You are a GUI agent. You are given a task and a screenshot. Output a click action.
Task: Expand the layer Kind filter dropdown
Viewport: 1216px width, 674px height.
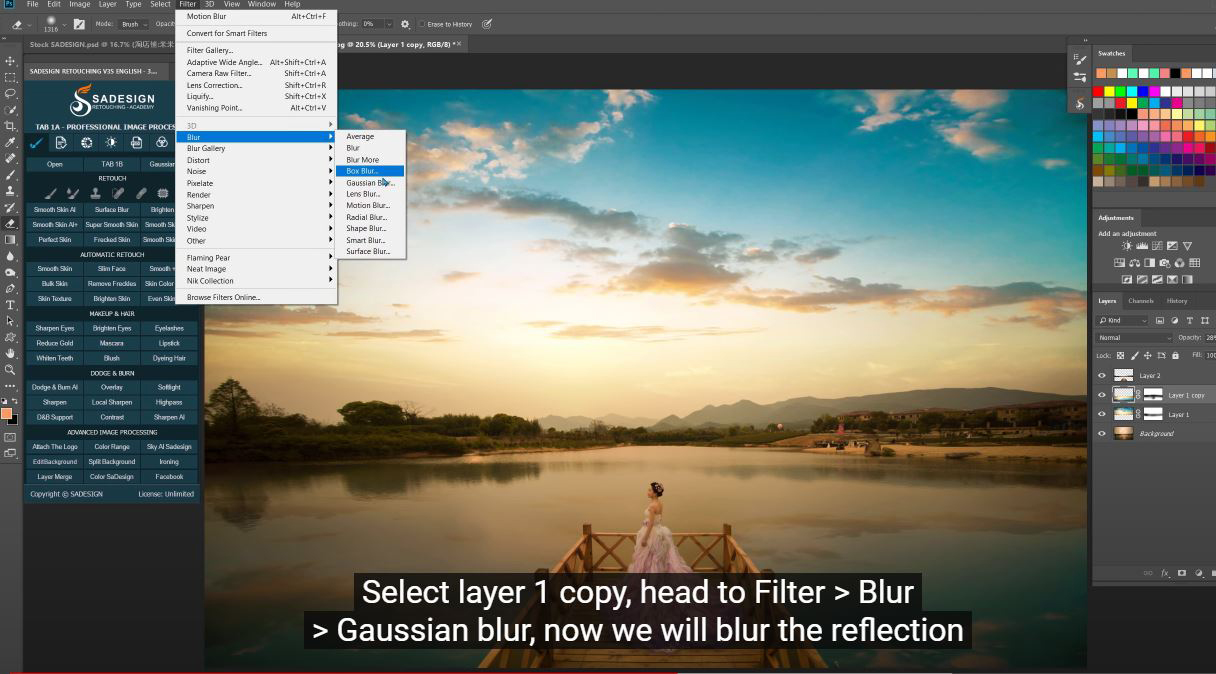coord(1123,320)
